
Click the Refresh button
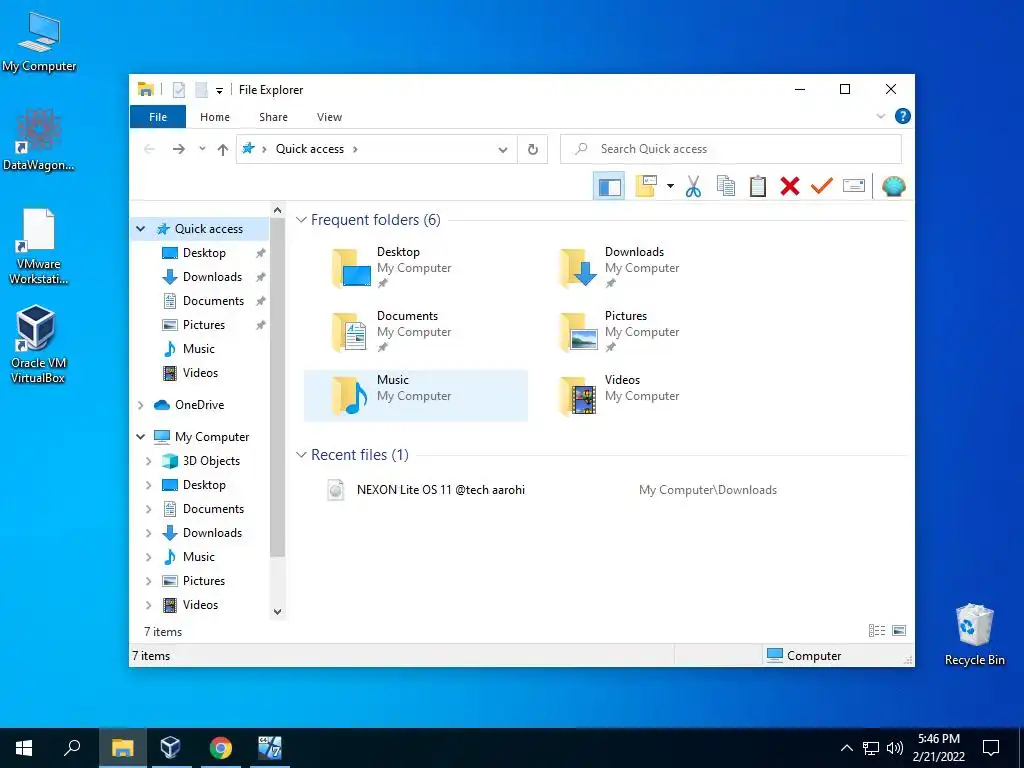[x=533, y=150]
